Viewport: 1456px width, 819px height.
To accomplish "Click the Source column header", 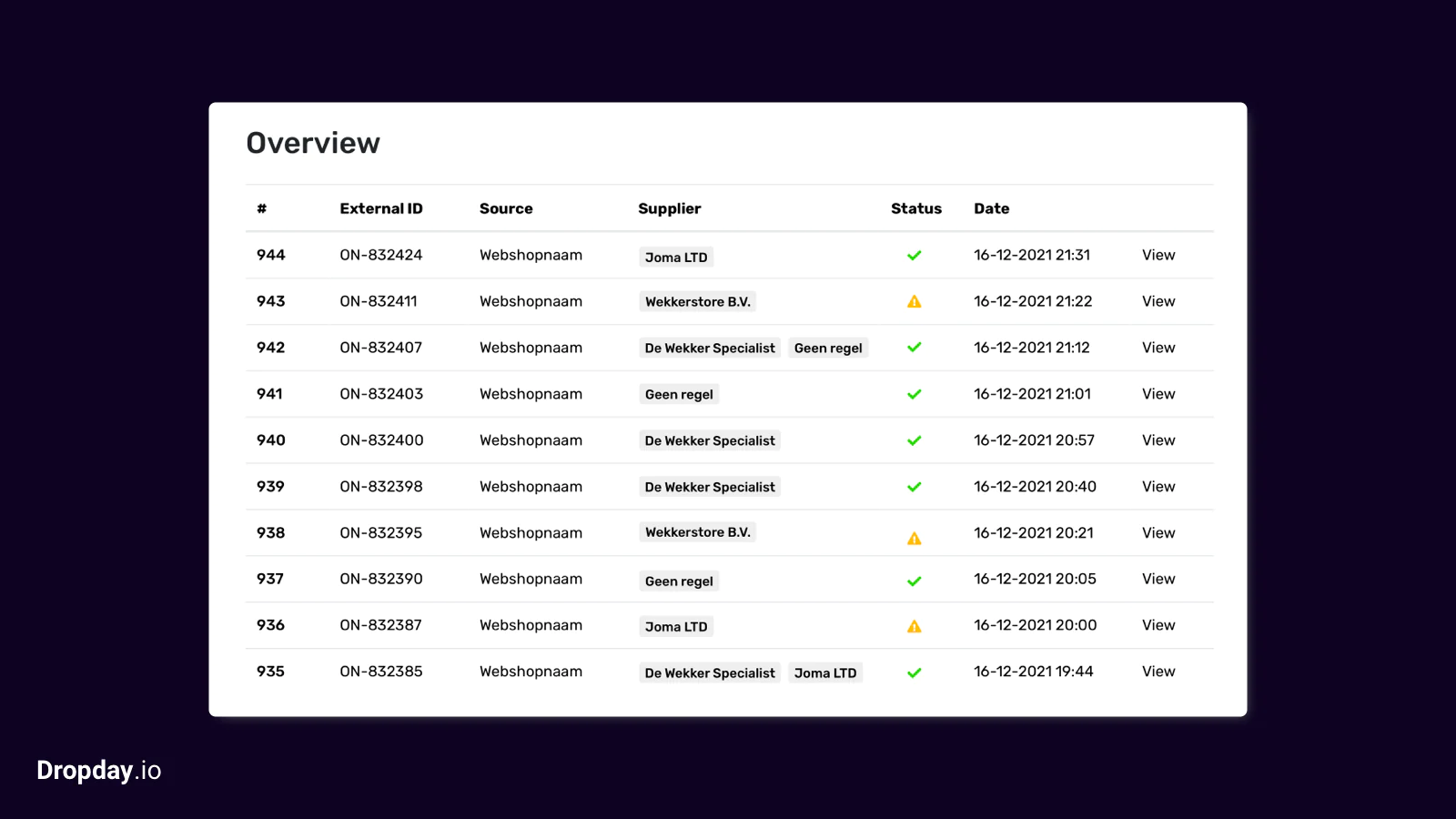I will pyautogui.click(x=506, y=208).
